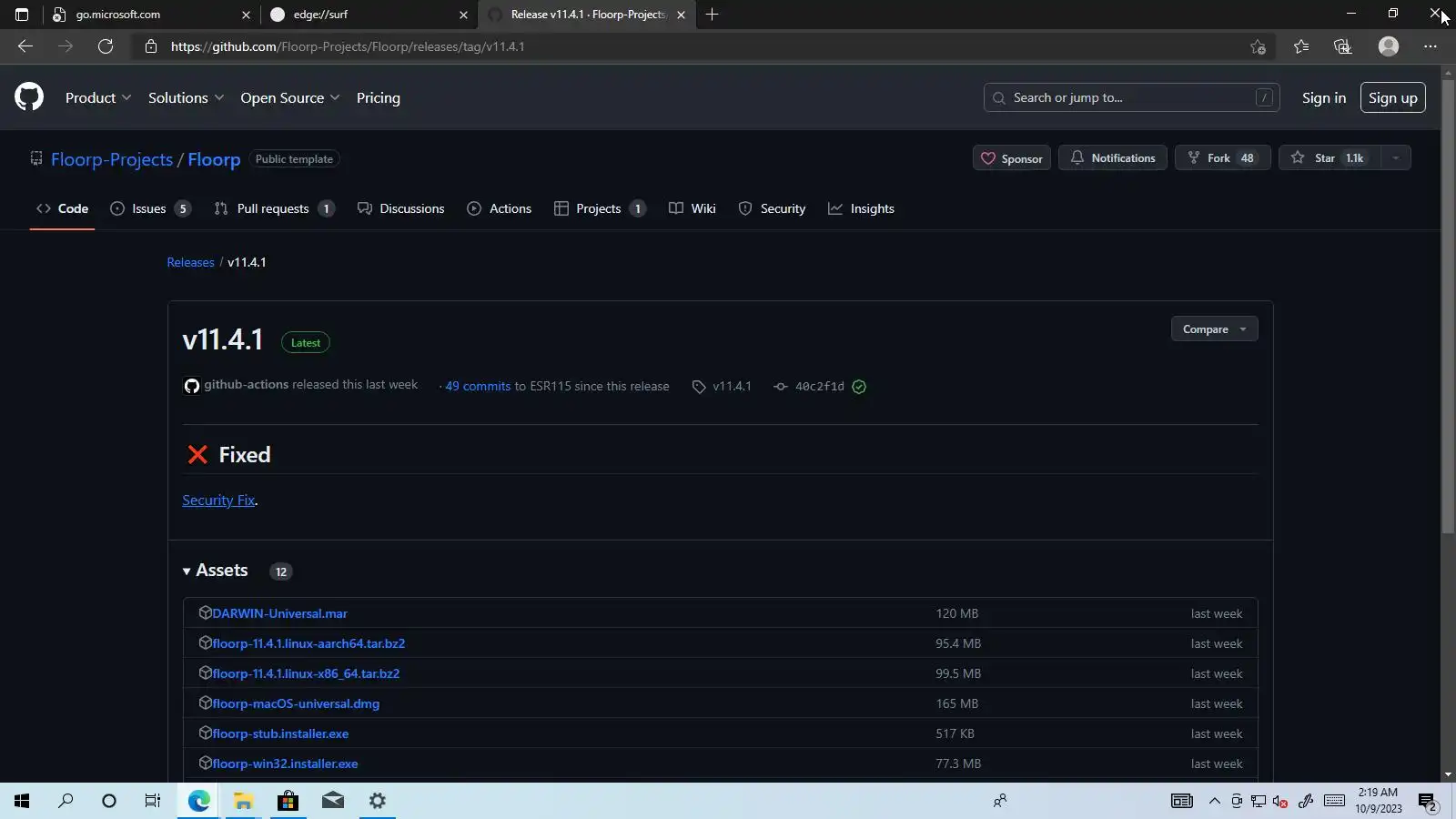Viewport: 1456px width, 819px height.
Task: Open the repository Security tab
Action: tap(772, 208)
